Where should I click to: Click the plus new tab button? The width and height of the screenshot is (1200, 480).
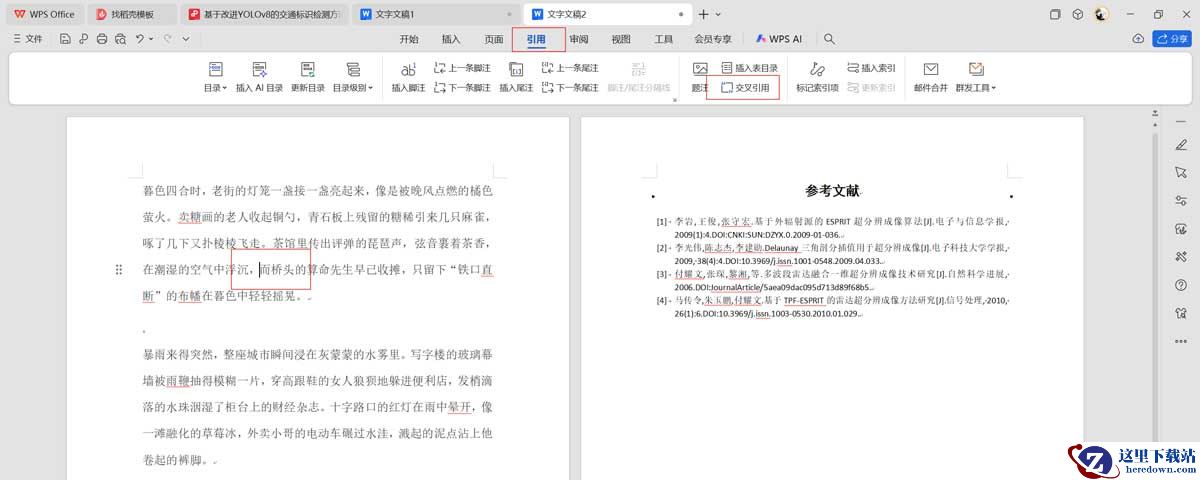click(704, 14)
